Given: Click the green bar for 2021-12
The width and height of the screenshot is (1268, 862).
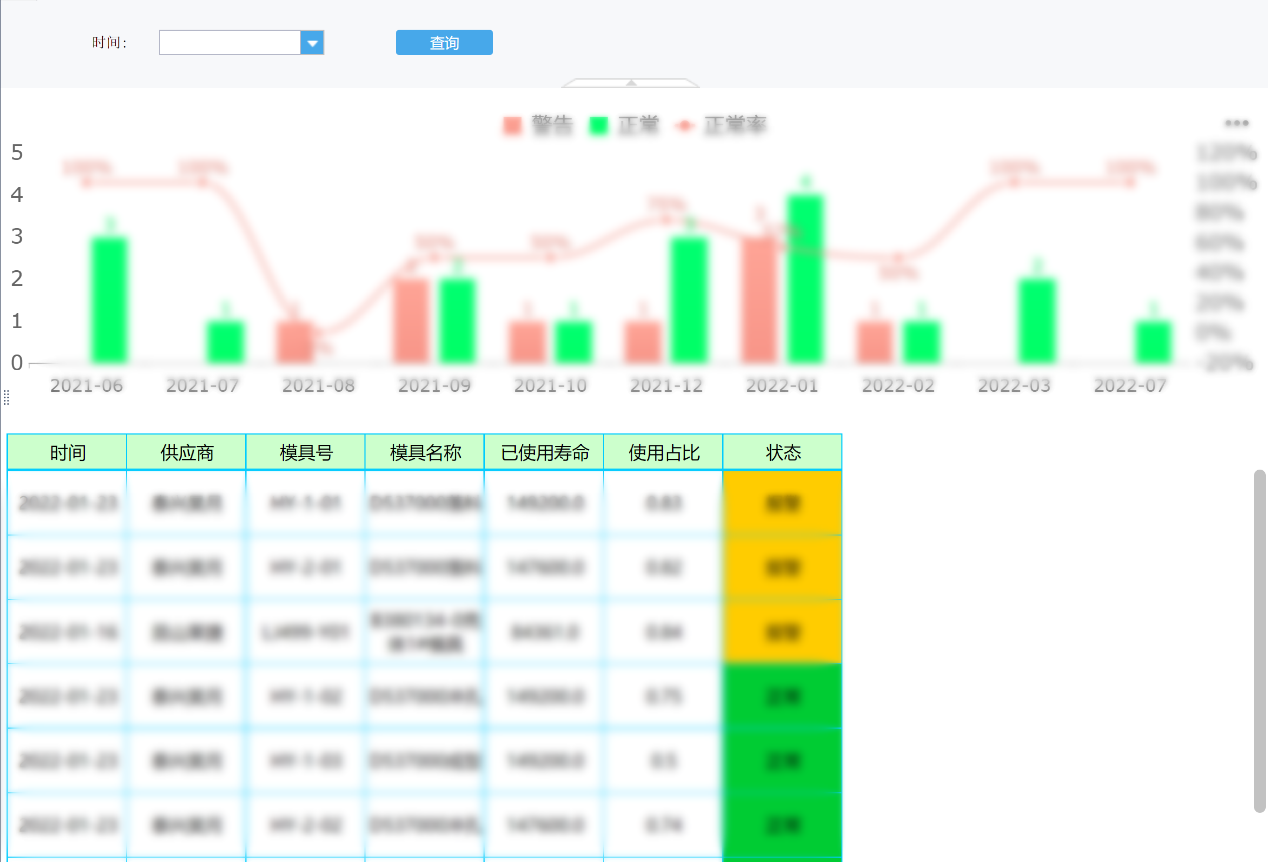Looking at the screenshot, I should [689, 300].
